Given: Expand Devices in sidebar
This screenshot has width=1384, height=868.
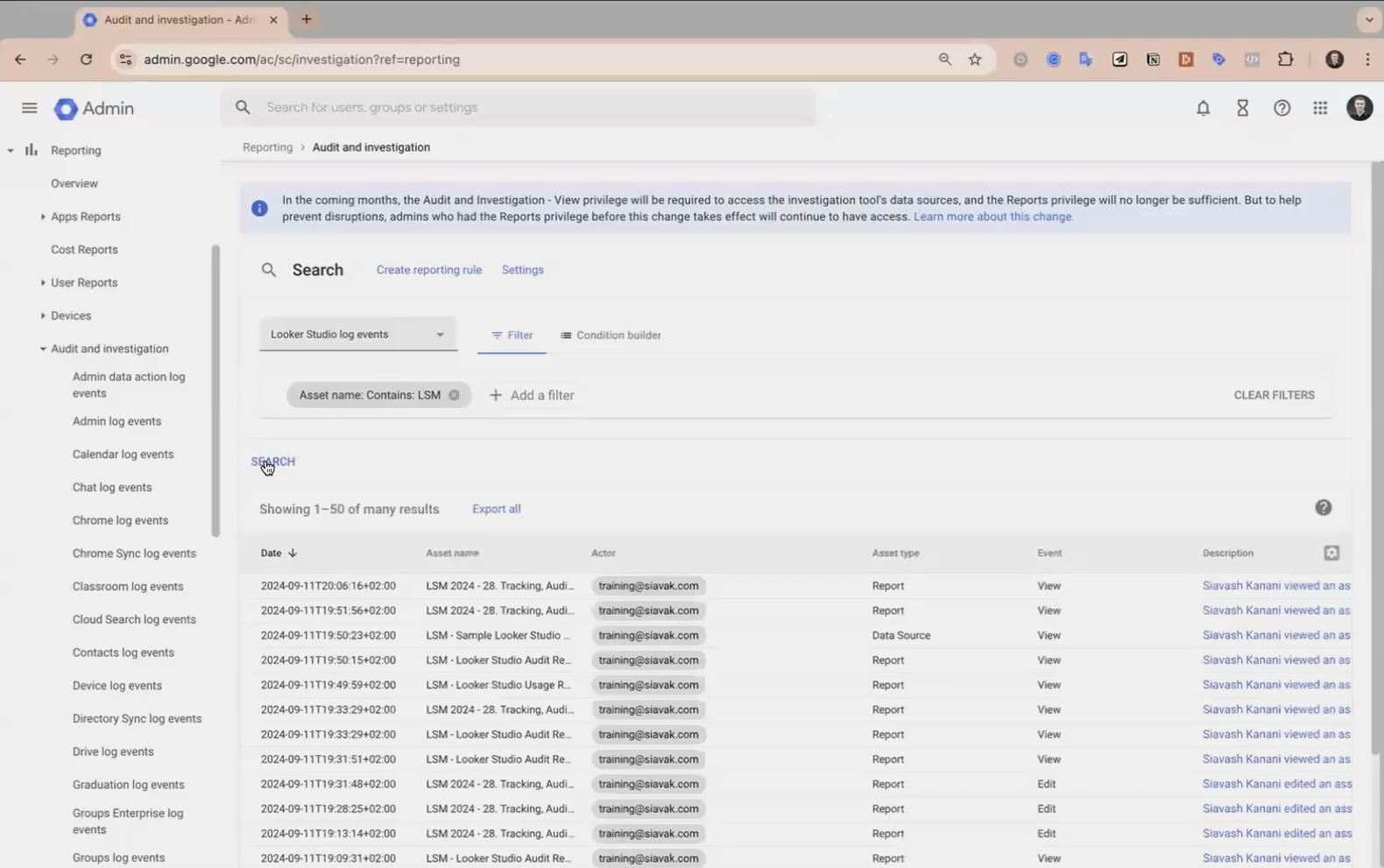Looking at the screenshot, I should [x=43, y=315].
